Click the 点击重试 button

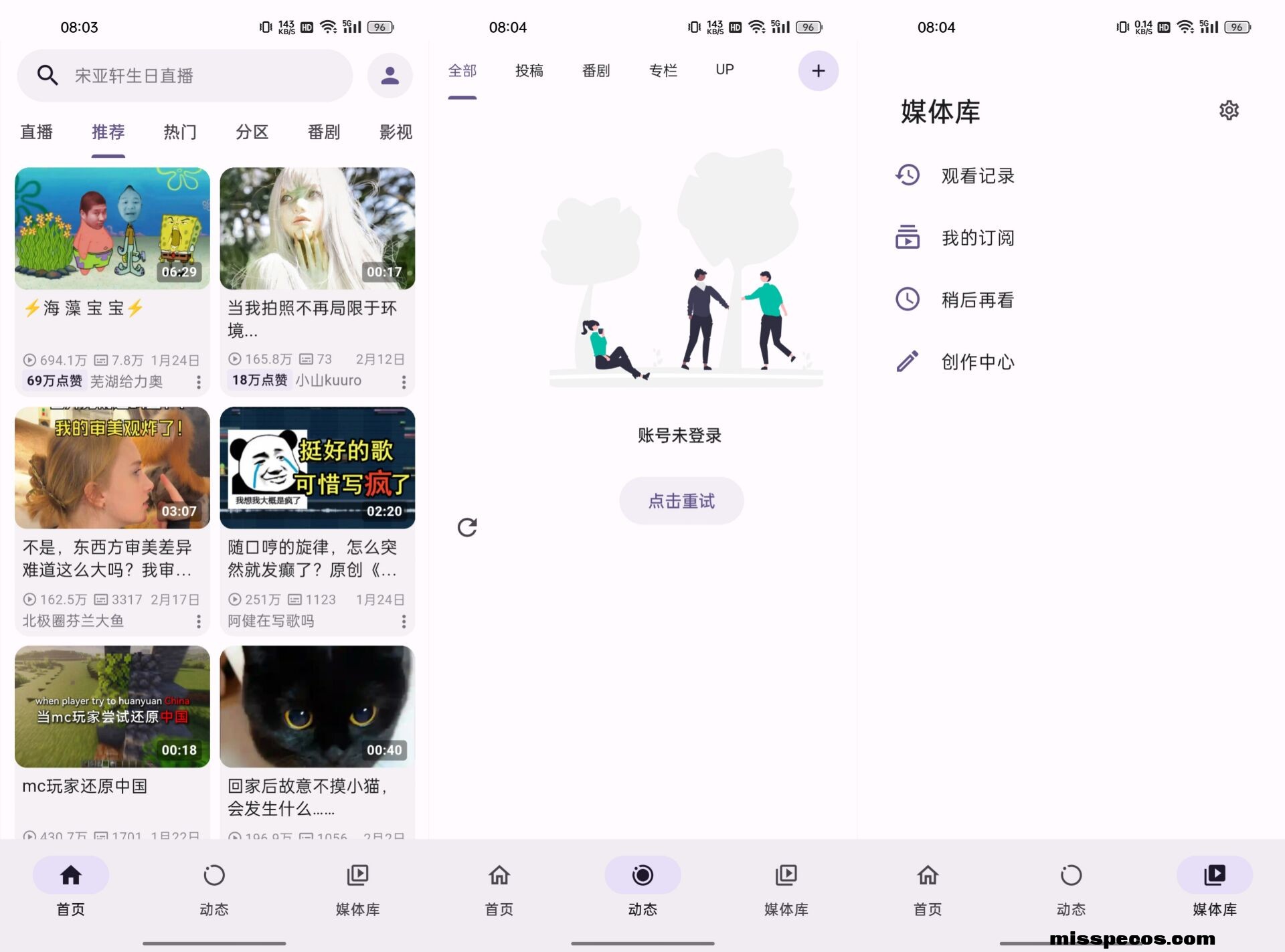pos(681,500)
